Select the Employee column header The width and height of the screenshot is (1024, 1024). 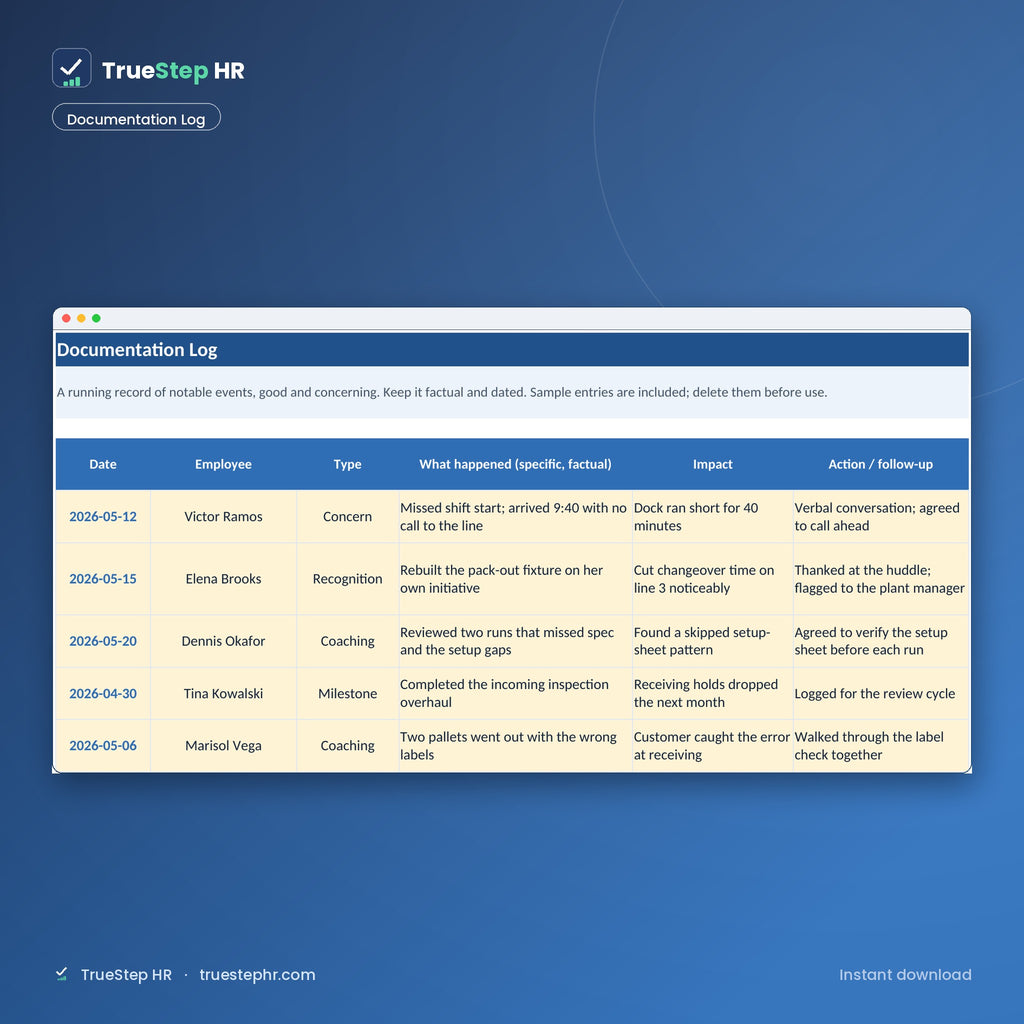223,464
